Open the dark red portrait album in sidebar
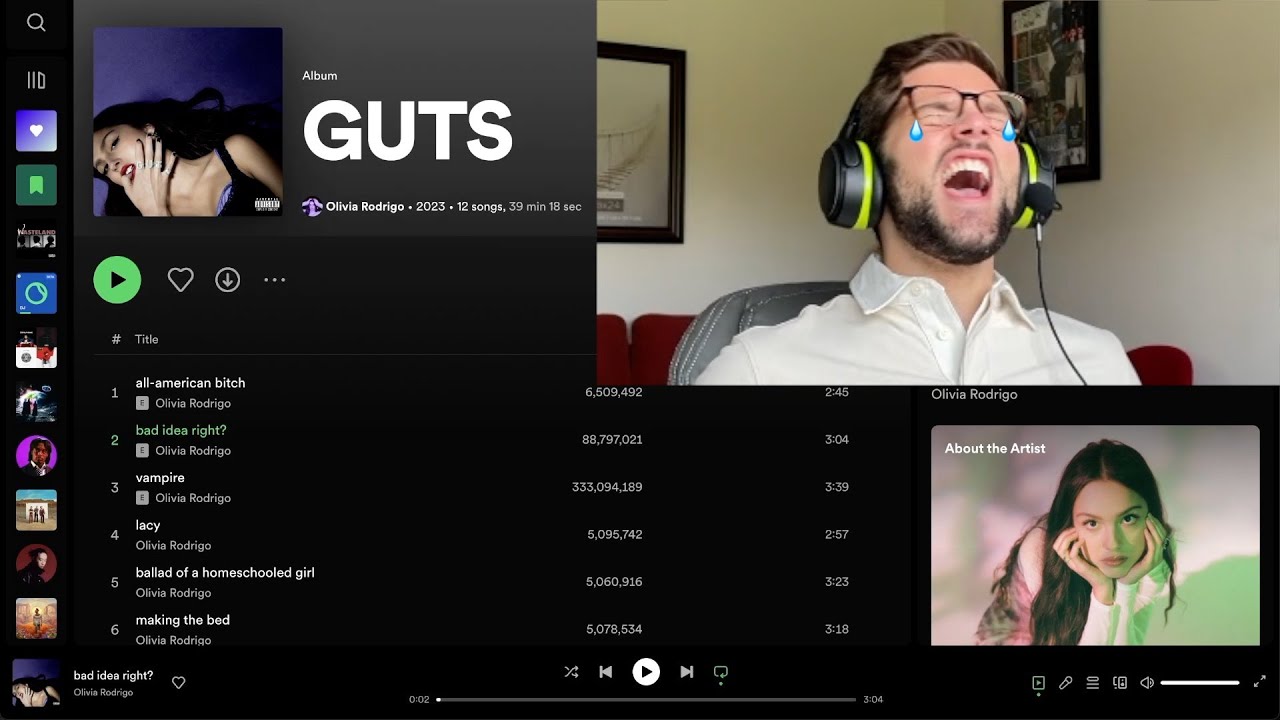The width and height of the screenshot is (1280, 720). point(36,564)
